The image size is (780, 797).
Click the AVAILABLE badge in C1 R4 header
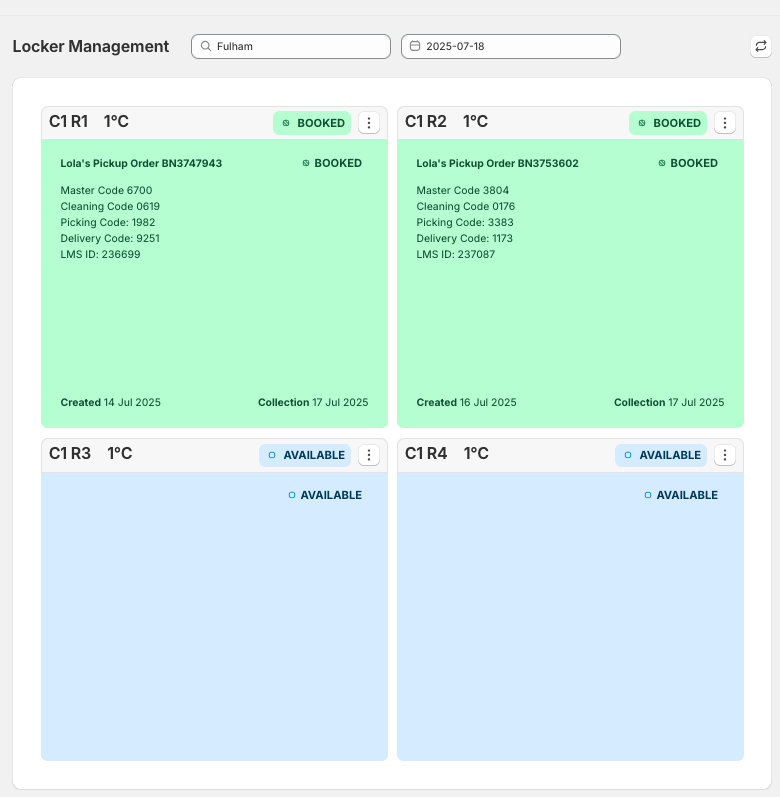coord(661,455)
